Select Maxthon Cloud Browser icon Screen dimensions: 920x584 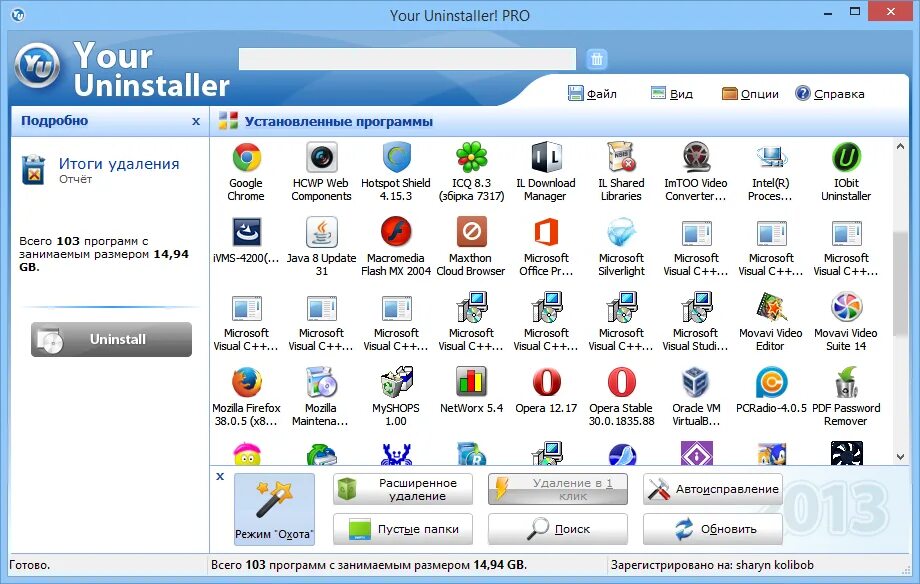[x=471, y=232]
